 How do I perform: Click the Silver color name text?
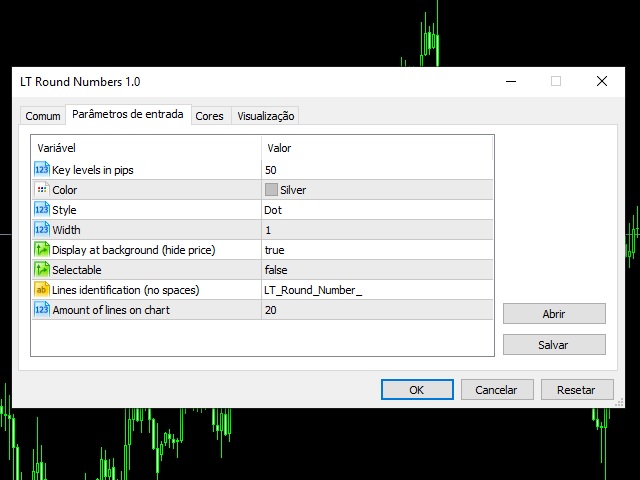[x=293, y=190]
